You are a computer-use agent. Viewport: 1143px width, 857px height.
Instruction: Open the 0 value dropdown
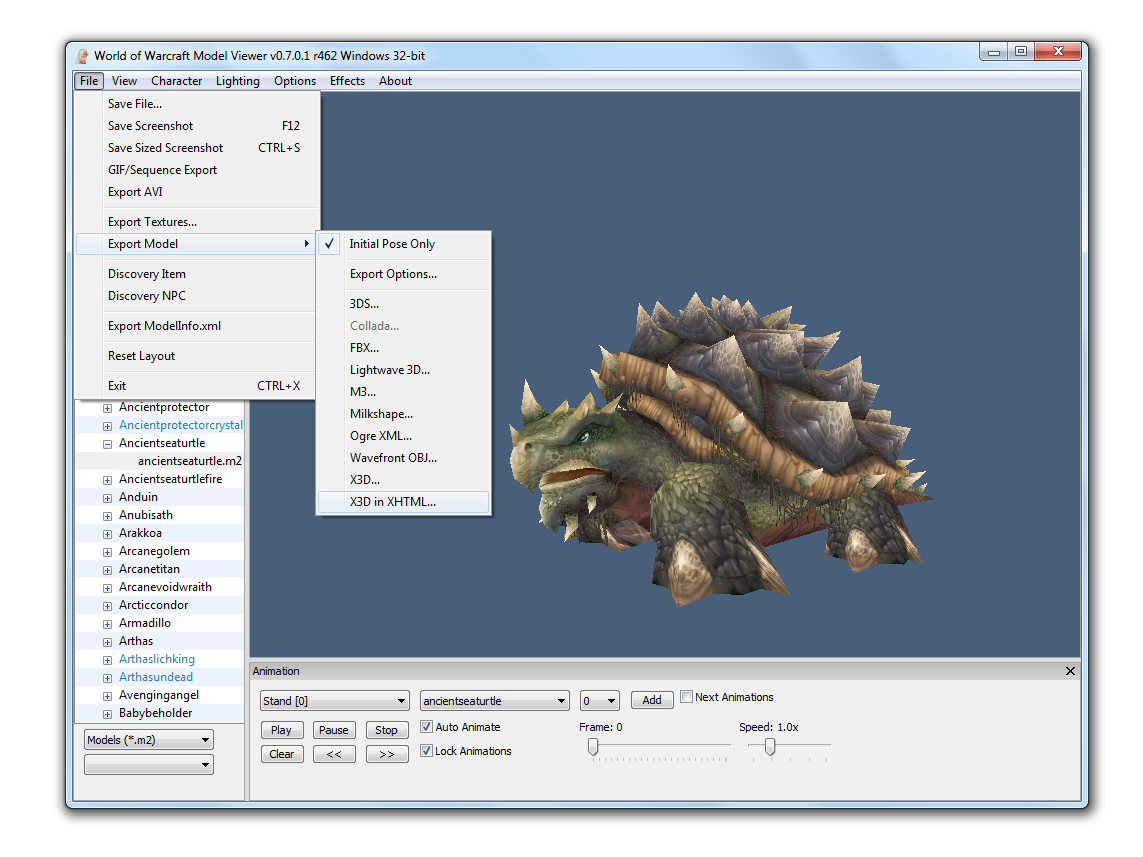pos(600,701)
